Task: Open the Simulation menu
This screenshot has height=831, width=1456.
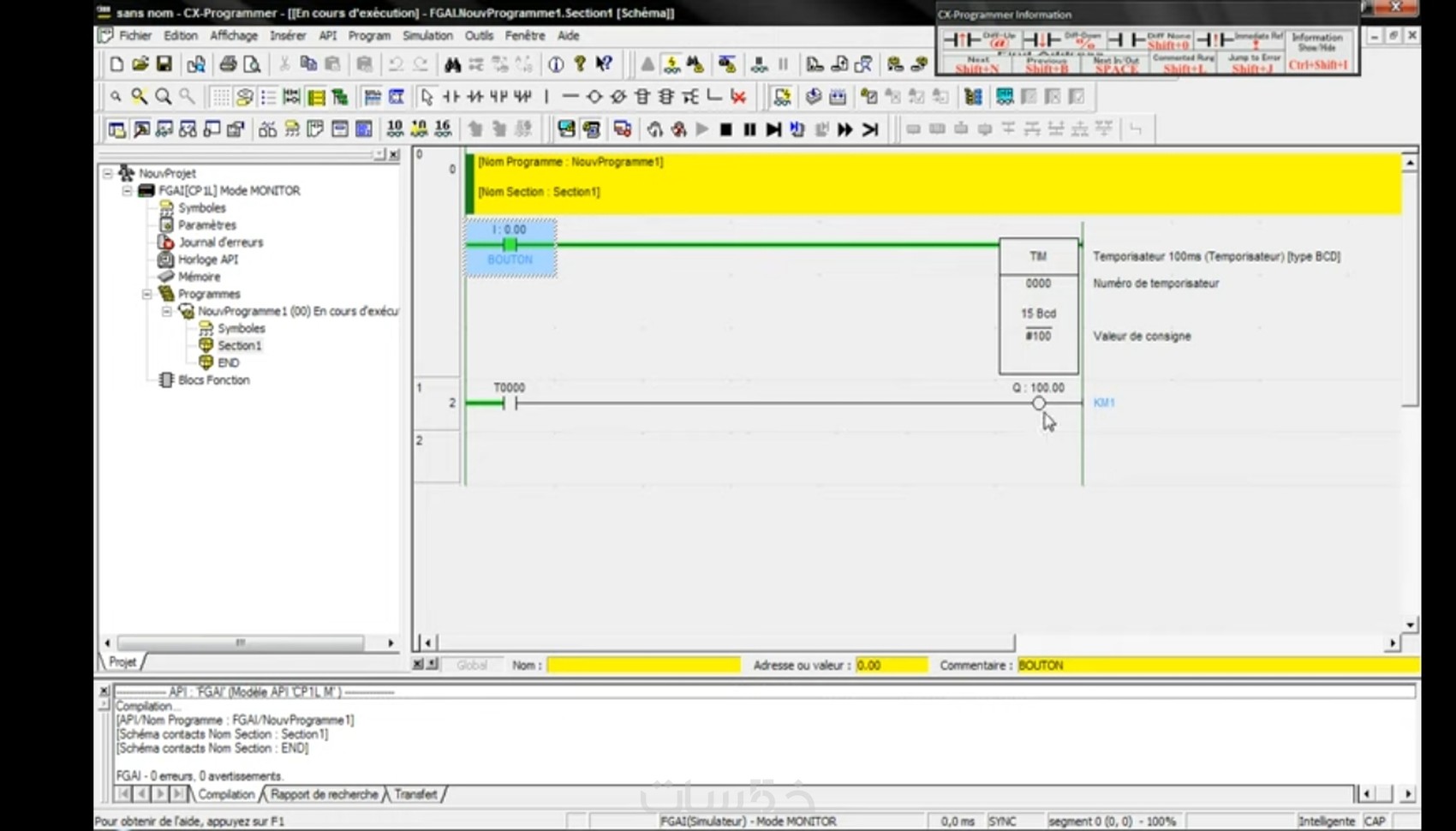Action: (427, 36)
